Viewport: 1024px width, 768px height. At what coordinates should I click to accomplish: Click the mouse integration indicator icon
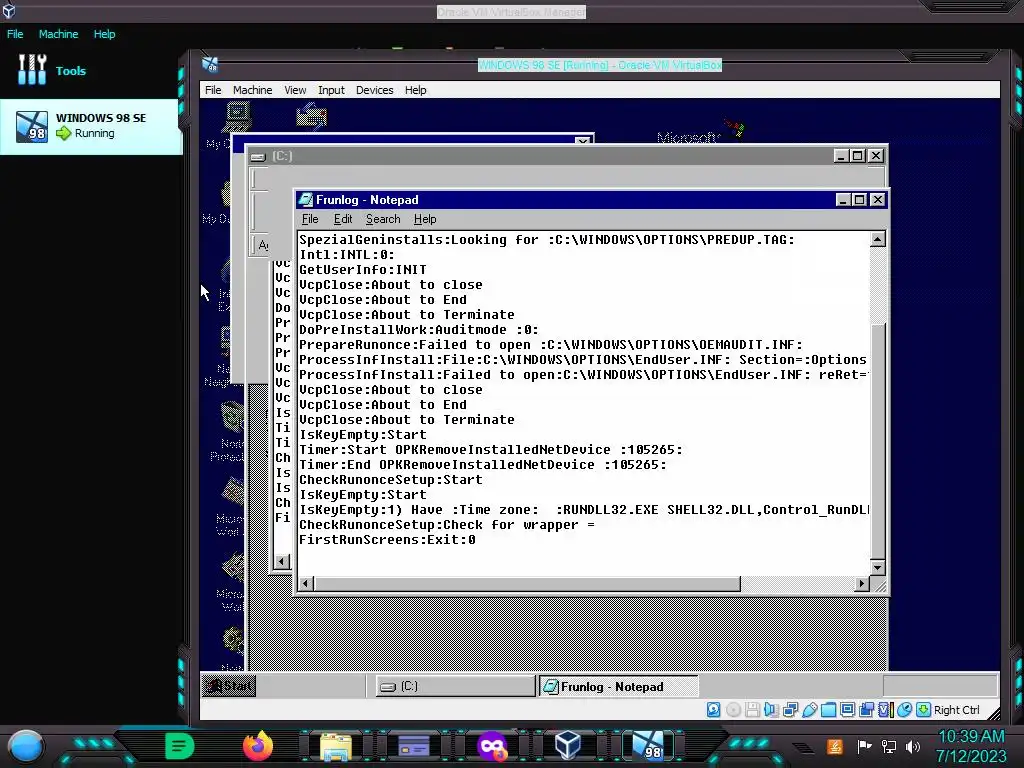click(904, 710)
